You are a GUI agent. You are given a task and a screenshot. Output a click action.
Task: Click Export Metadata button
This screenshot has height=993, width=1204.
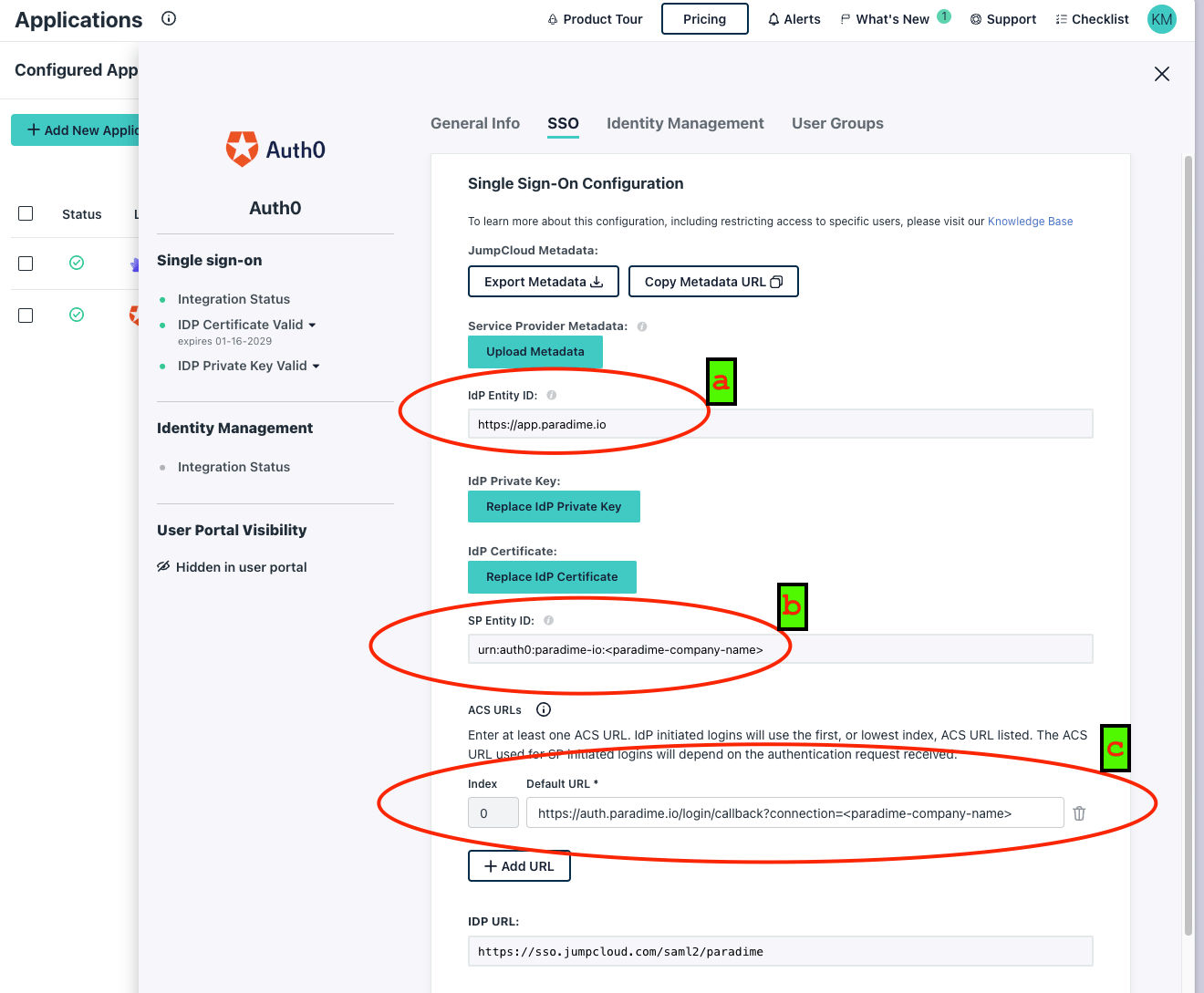(544, 282)
